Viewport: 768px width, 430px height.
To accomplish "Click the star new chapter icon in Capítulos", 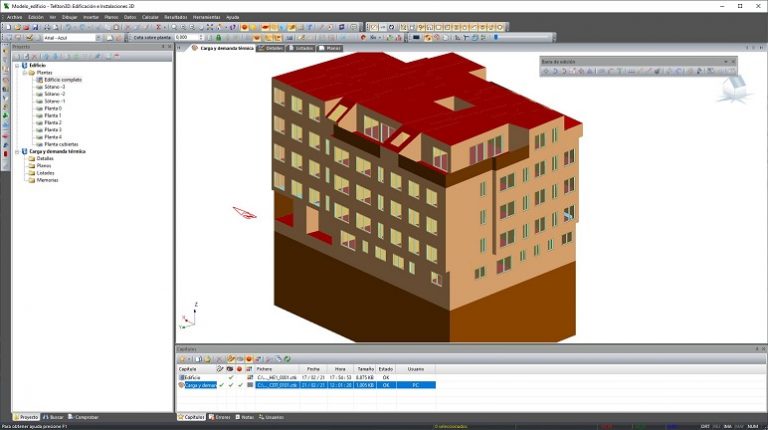I will point(181,359).
